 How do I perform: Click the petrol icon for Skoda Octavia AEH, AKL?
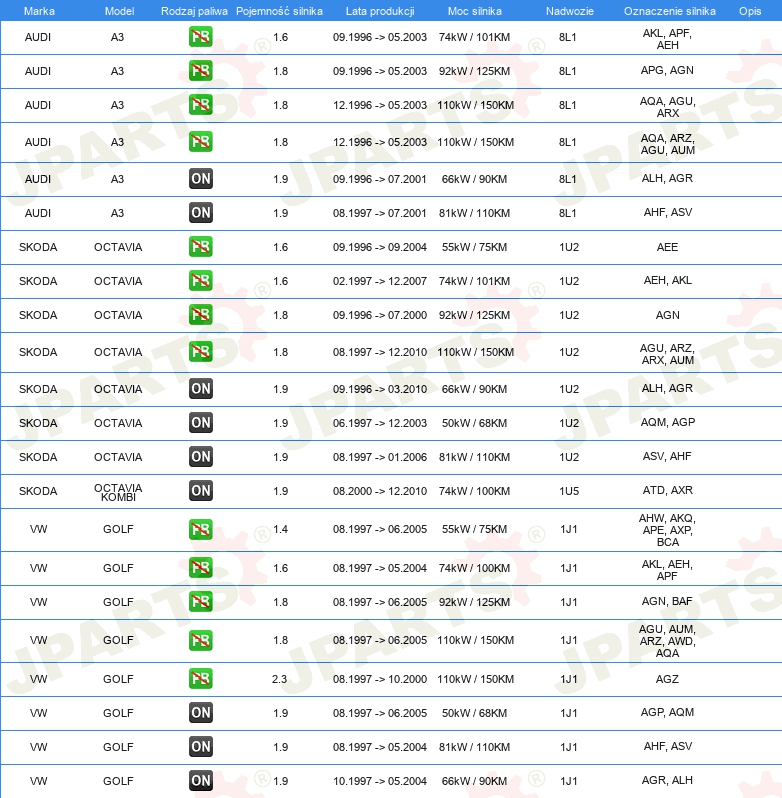tap(200, 281)
